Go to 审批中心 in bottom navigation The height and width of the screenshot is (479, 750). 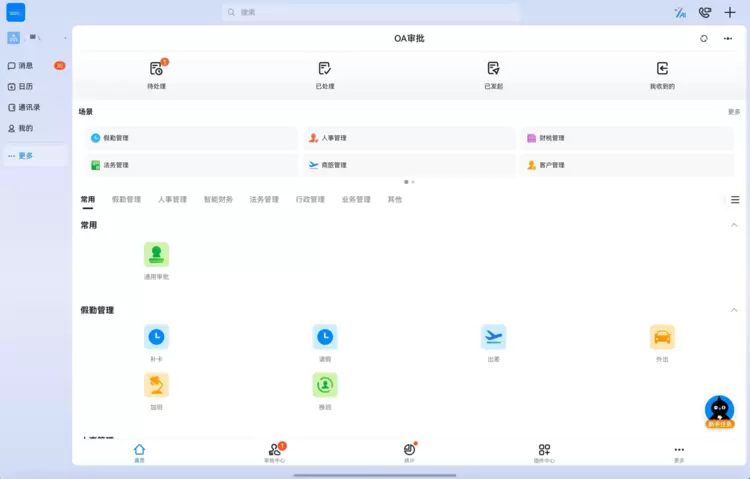click(x=275, y=453)
